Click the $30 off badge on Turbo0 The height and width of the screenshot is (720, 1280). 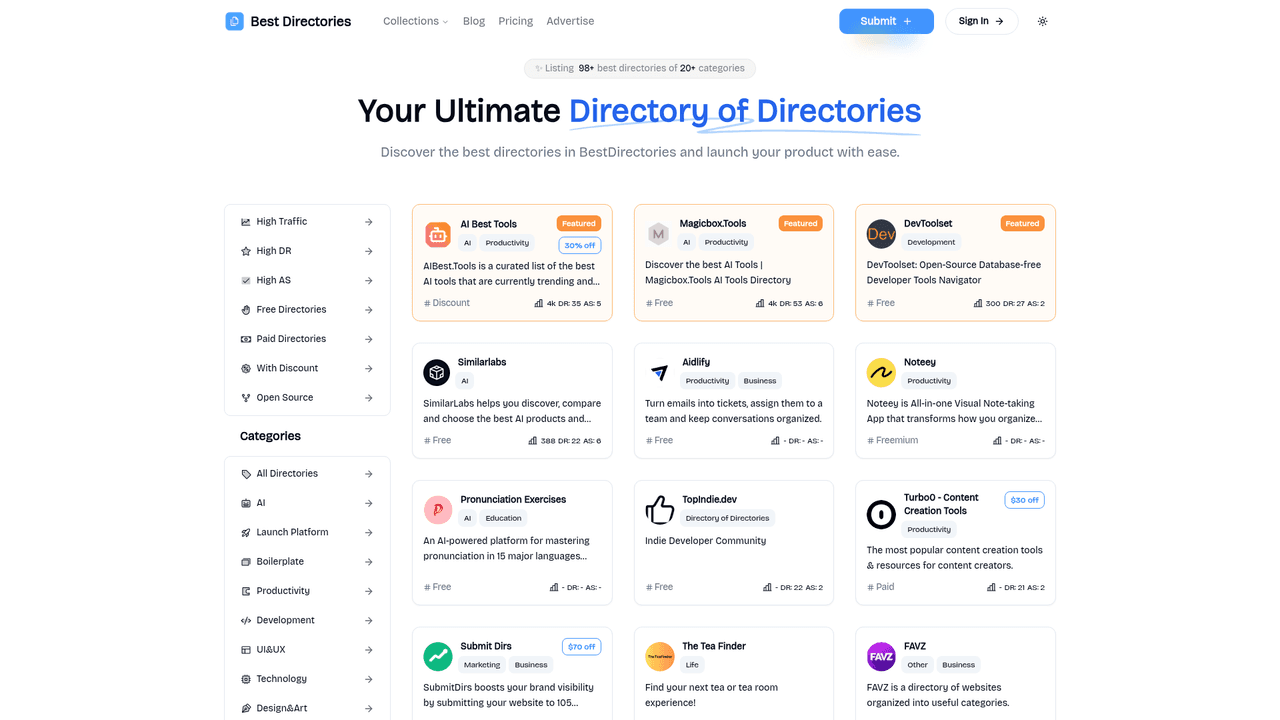[1024, 500]
